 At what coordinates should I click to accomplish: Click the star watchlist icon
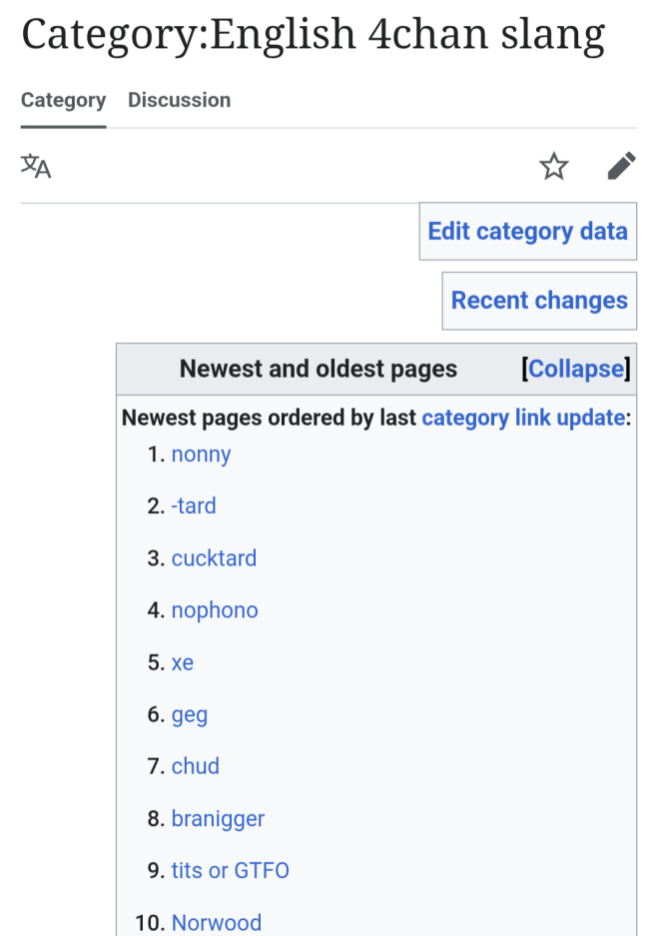pyautogui.click(x=554, y=166)
